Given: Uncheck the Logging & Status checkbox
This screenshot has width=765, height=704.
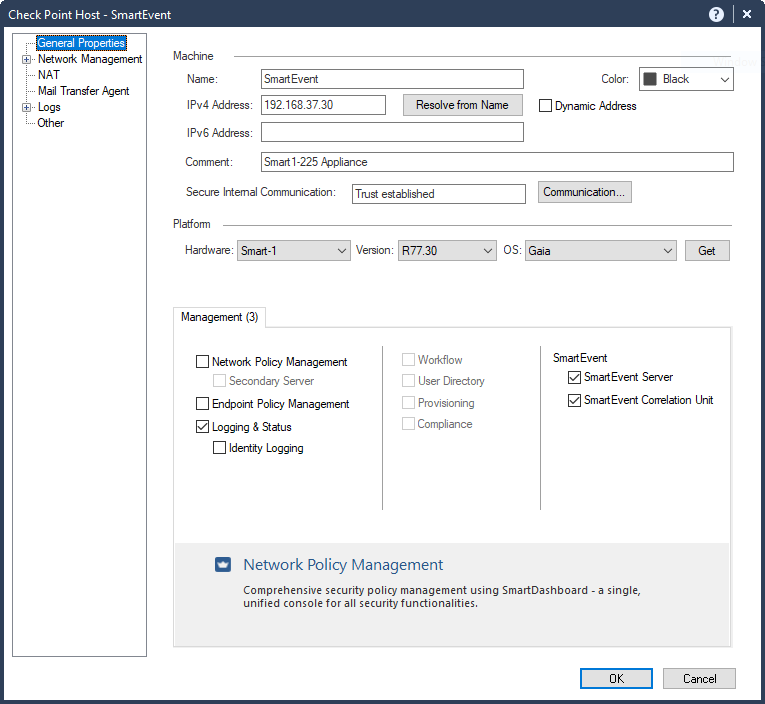Looking at the screenshot, I should pyautogui.click(x=203, y=427).
